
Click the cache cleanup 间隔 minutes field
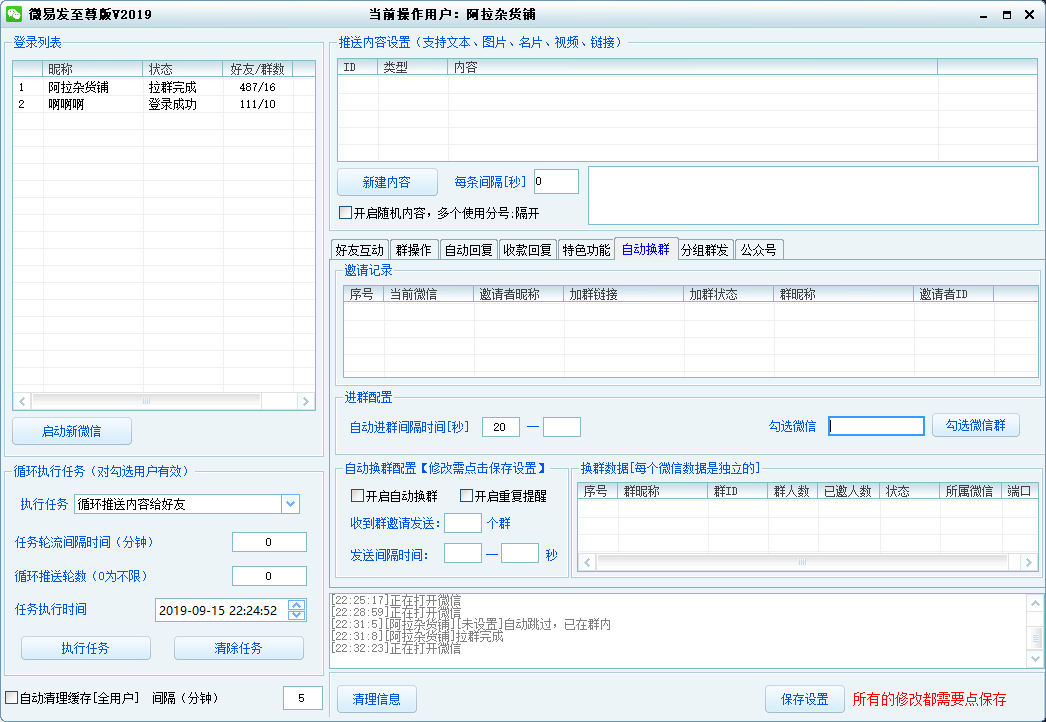(x=302, y=698)
